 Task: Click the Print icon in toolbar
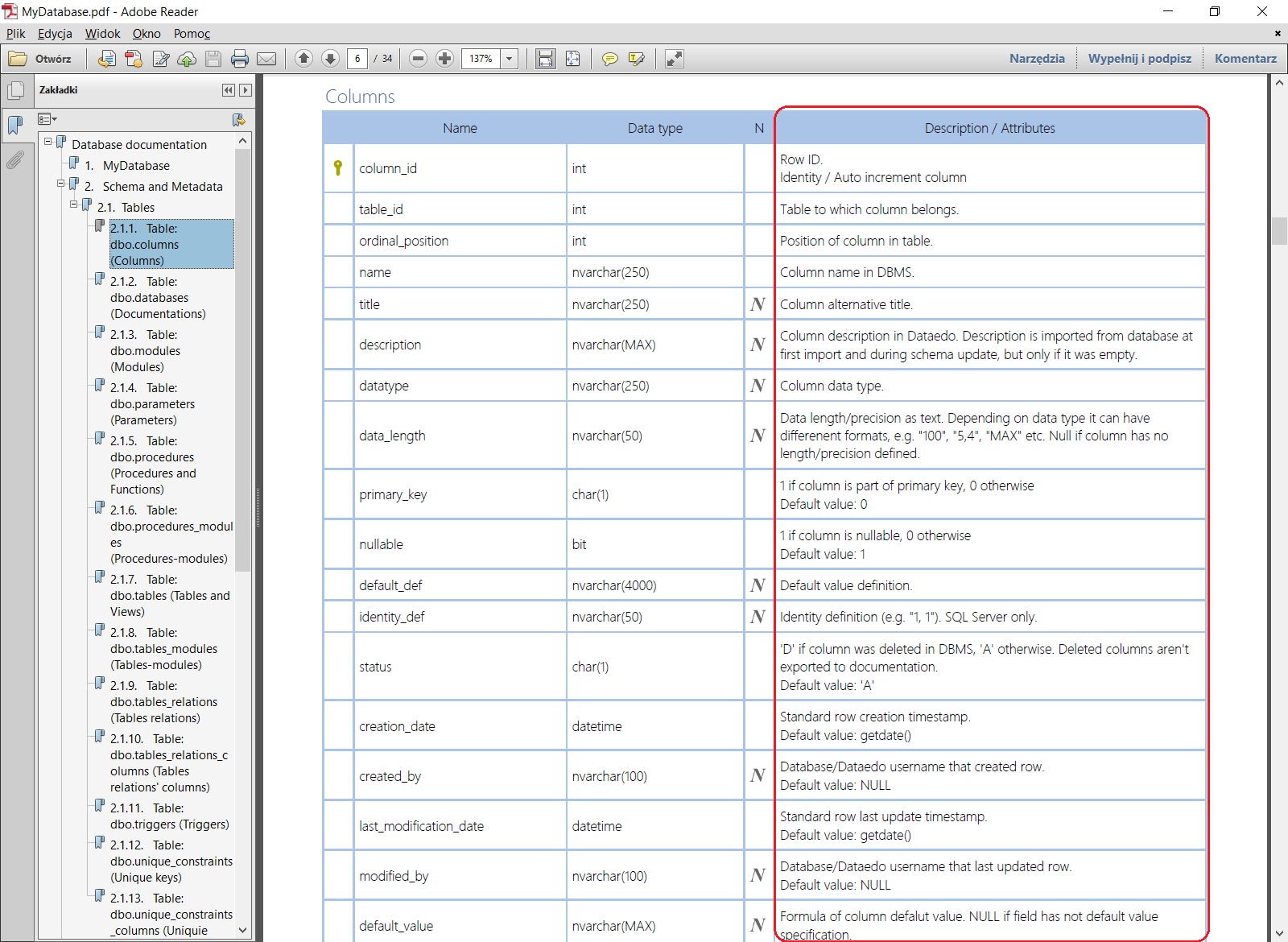point(240,59)
